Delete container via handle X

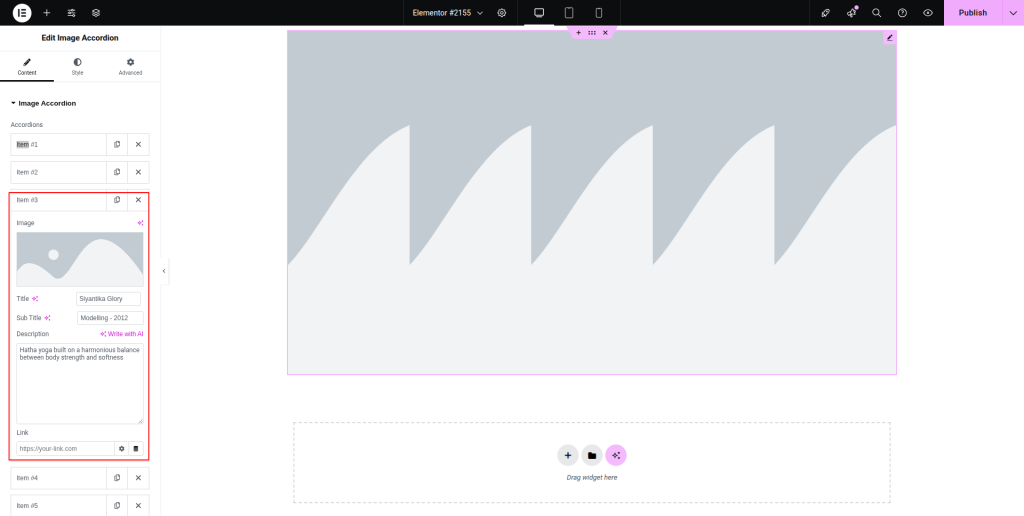[x=605, y=33]
